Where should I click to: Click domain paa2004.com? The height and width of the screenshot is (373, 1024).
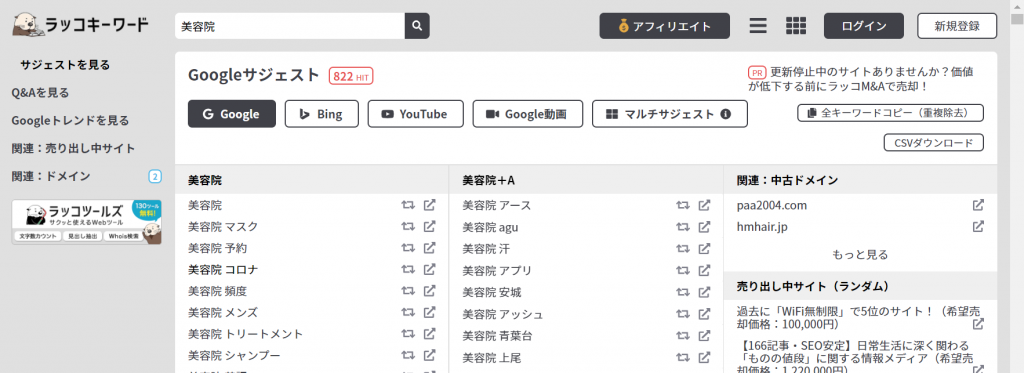tap(772, 205)
